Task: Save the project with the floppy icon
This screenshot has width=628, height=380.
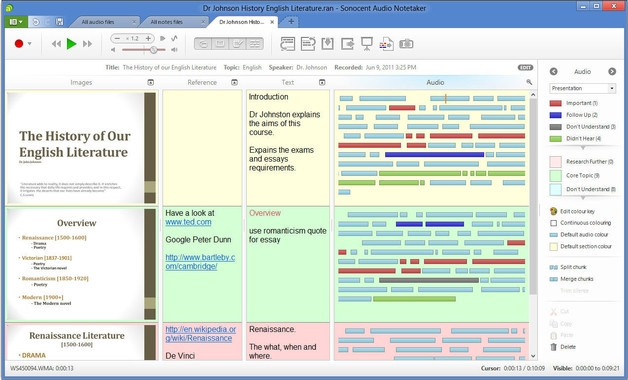Action: click(x=60, y=22)
